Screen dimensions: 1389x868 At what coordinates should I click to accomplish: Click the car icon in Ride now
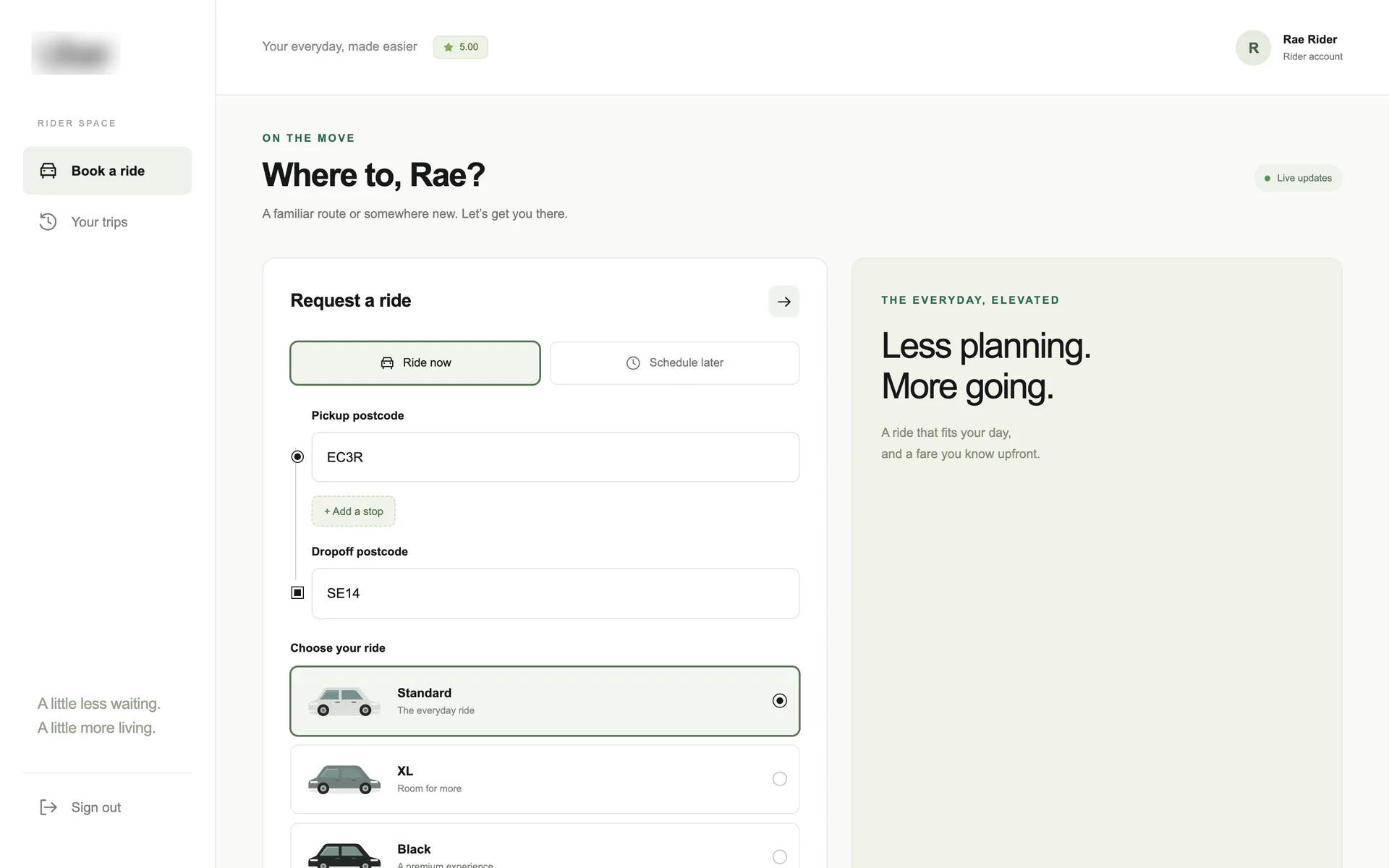click(387, 363)
